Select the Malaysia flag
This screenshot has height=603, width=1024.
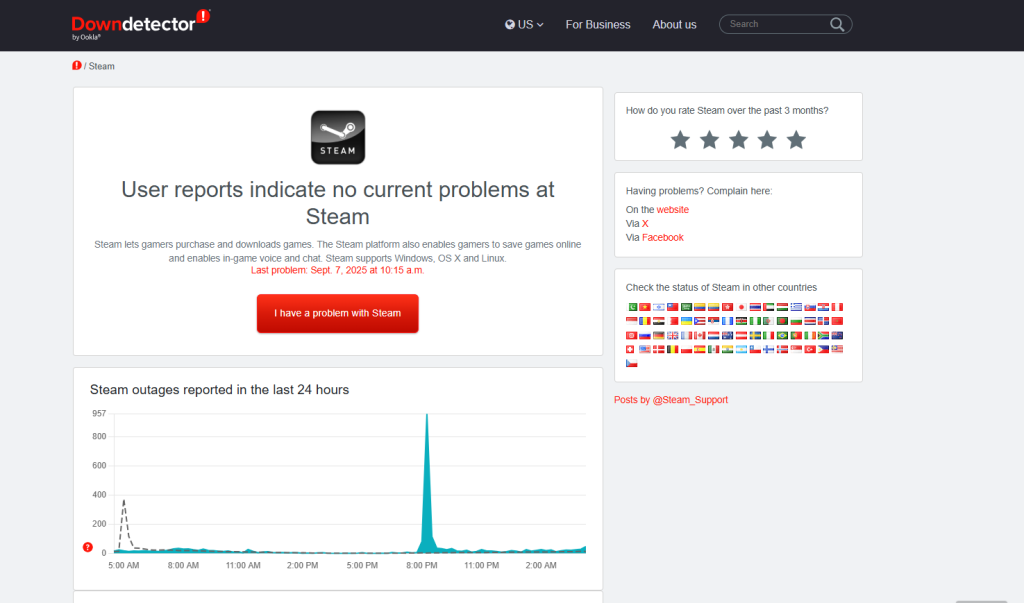point(837,349)
